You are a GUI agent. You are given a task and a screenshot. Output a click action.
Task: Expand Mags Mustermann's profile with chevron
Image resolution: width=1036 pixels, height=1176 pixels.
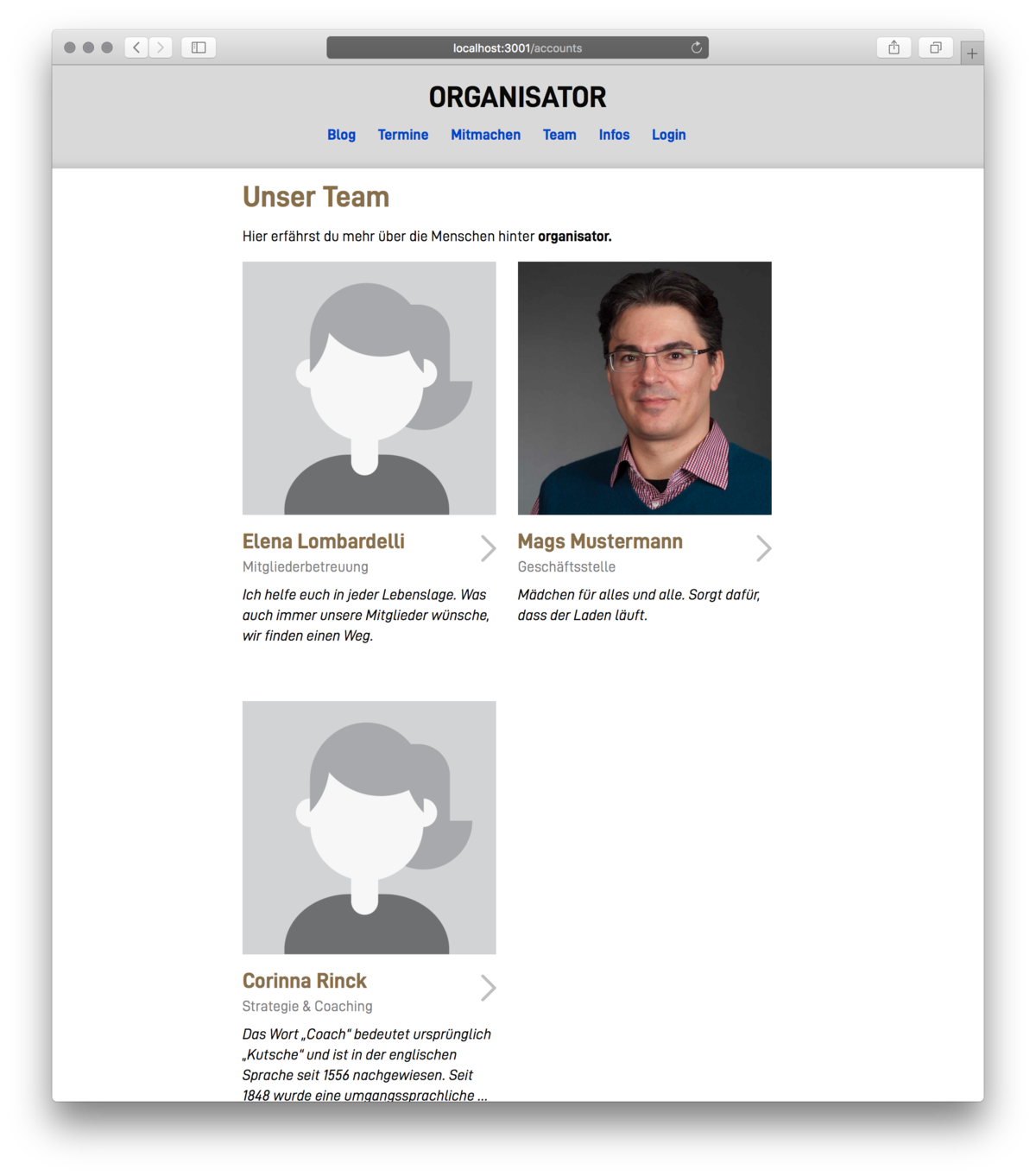[763, 548]
